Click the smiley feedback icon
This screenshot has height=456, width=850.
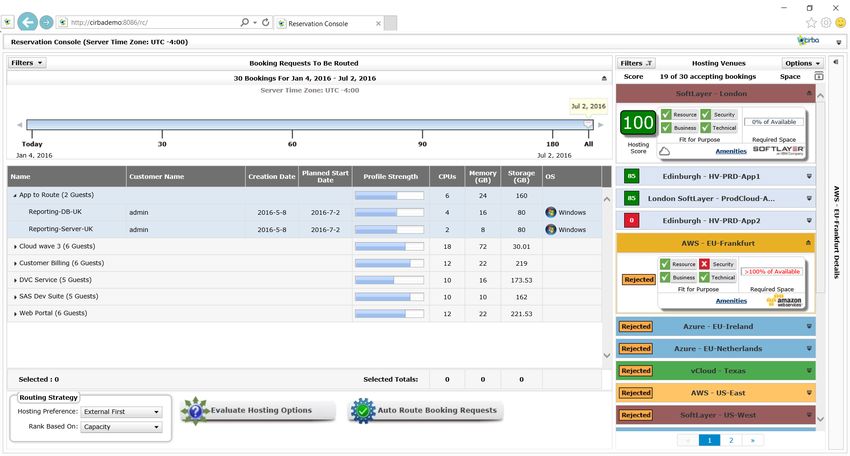click(840, 22)
